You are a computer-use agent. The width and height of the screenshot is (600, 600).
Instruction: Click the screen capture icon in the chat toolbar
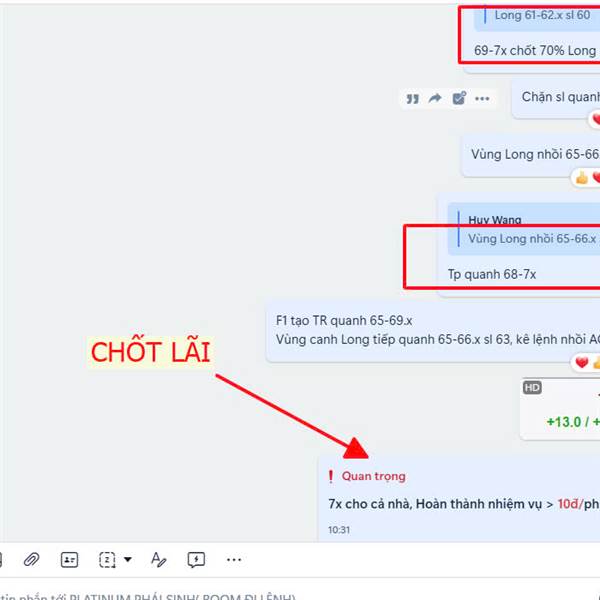(107, 560)
